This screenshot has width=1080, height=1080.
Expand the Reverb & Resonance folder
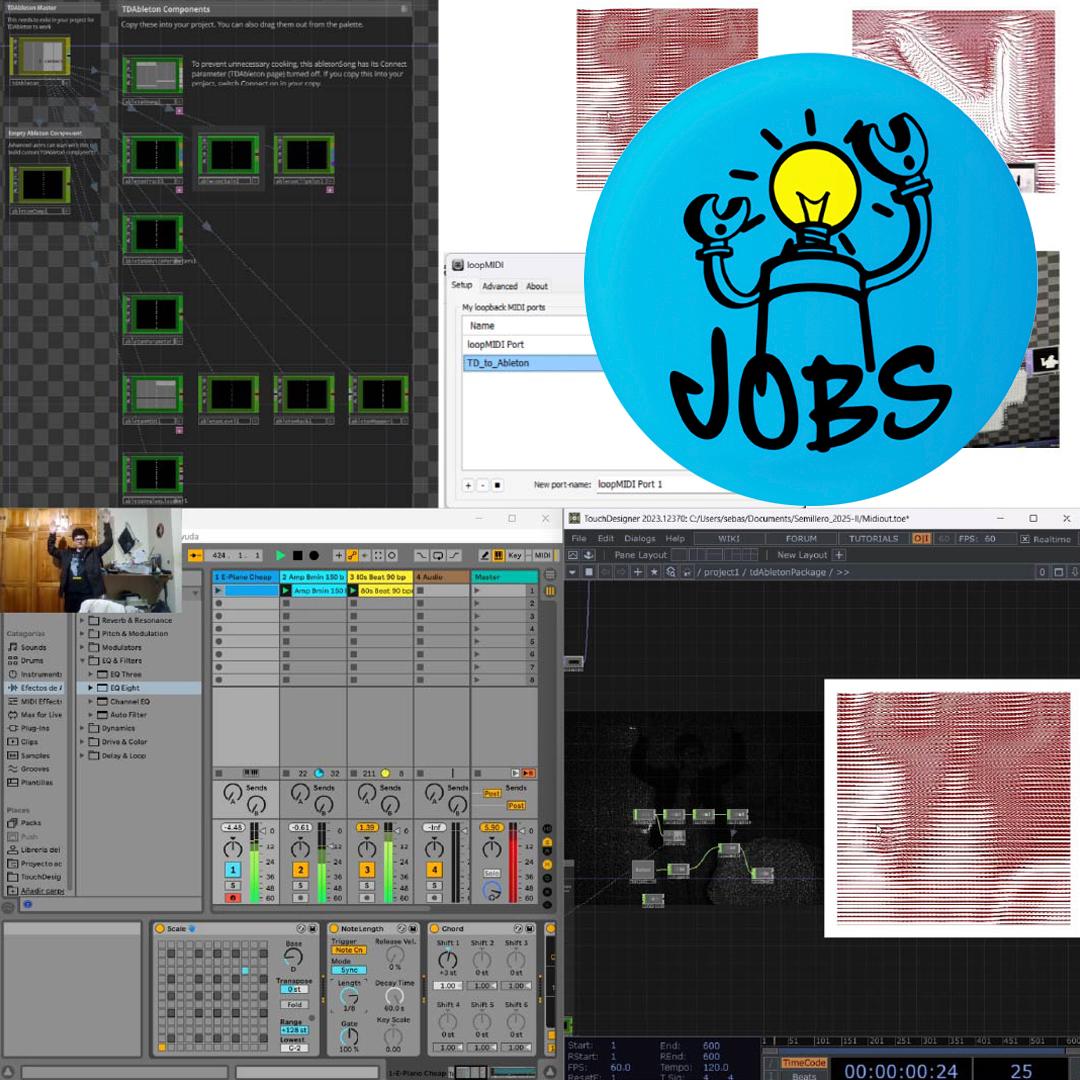point(82,620)
